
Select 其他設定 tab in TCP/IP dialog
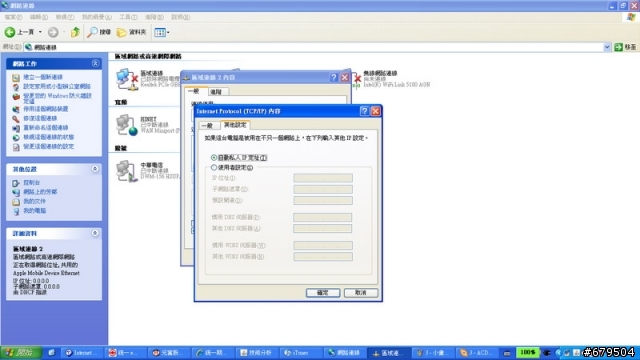235,125
